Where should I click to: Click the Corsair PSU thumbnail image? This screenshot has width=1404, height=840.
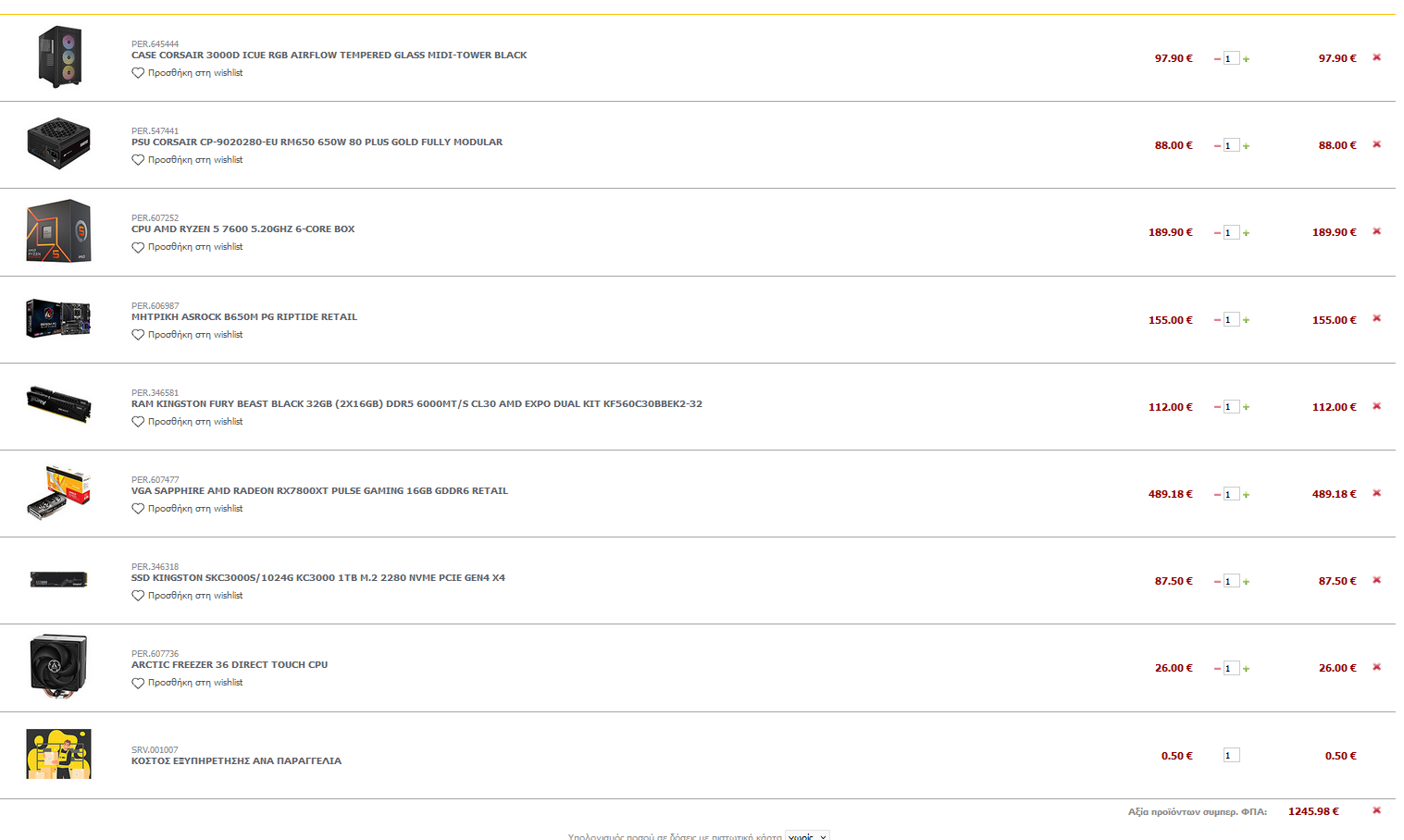click(x=58, y=142)
